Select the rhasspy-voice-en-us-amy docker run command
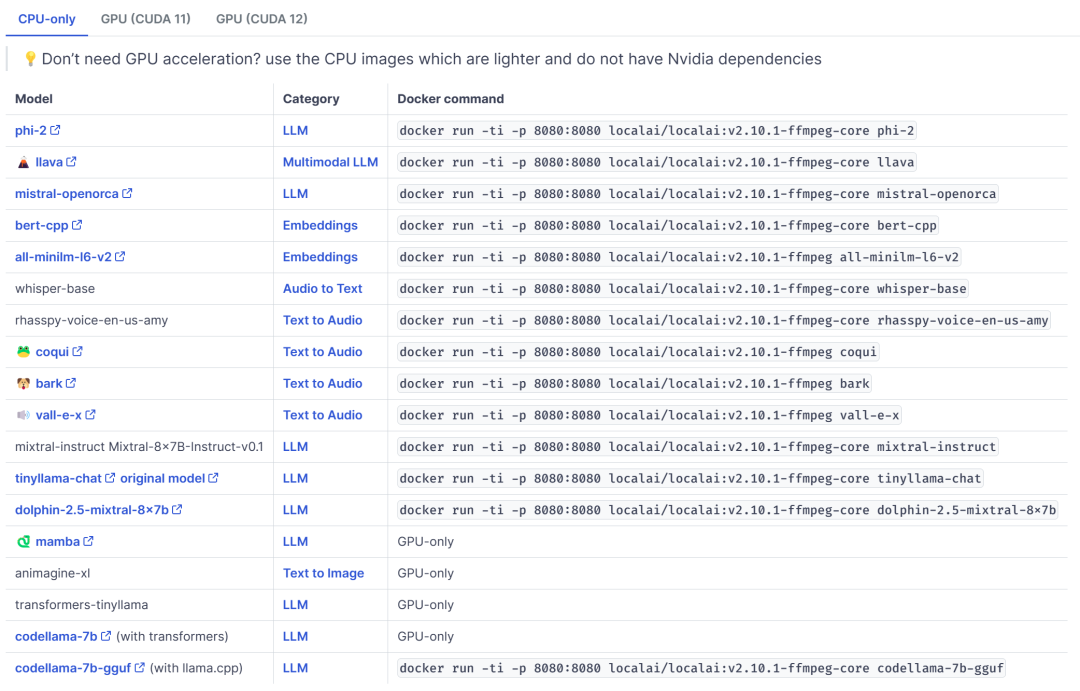 [x=724, y=321]
